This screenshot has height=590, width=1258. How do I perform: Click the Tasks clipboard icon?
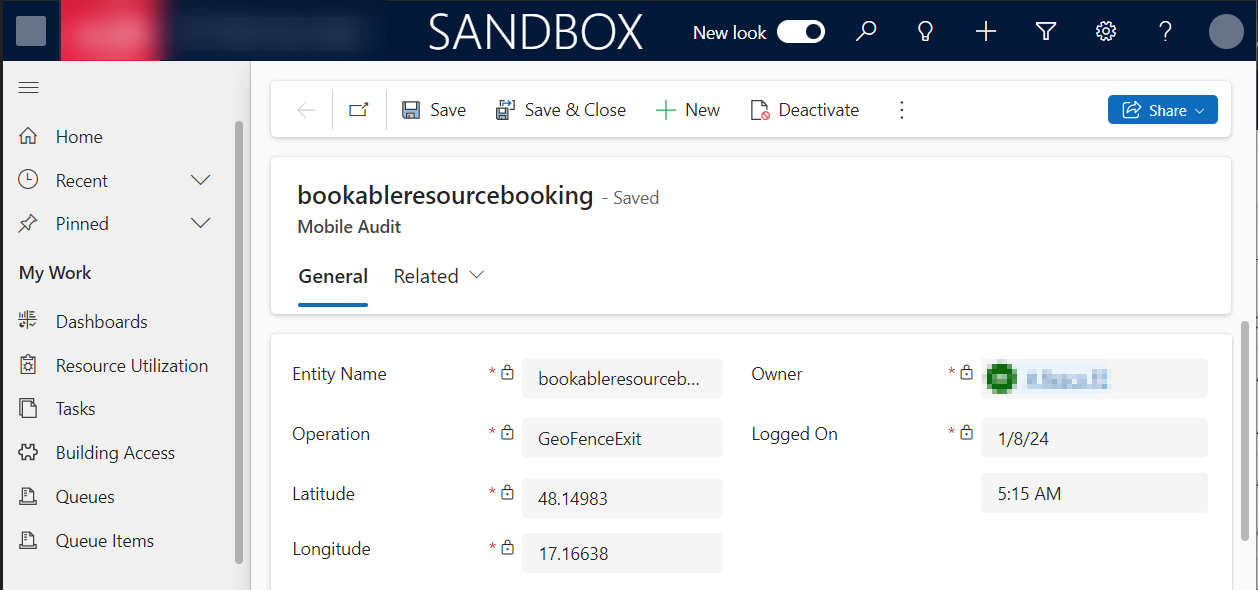[28, 408]
